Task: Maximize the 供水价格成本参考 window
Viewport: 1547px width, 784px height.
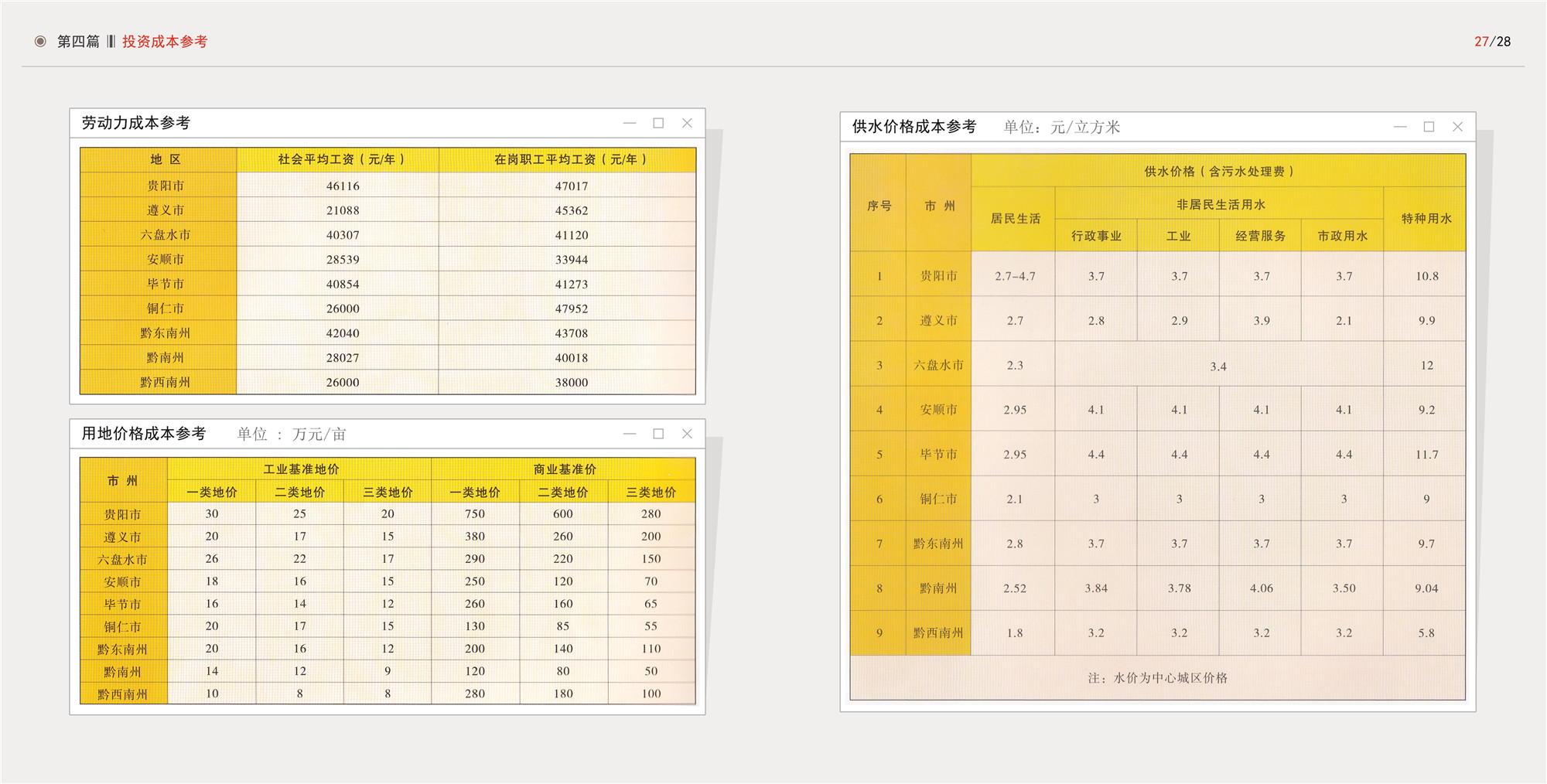Action: pyautogui.click(x=1429, y=127)
